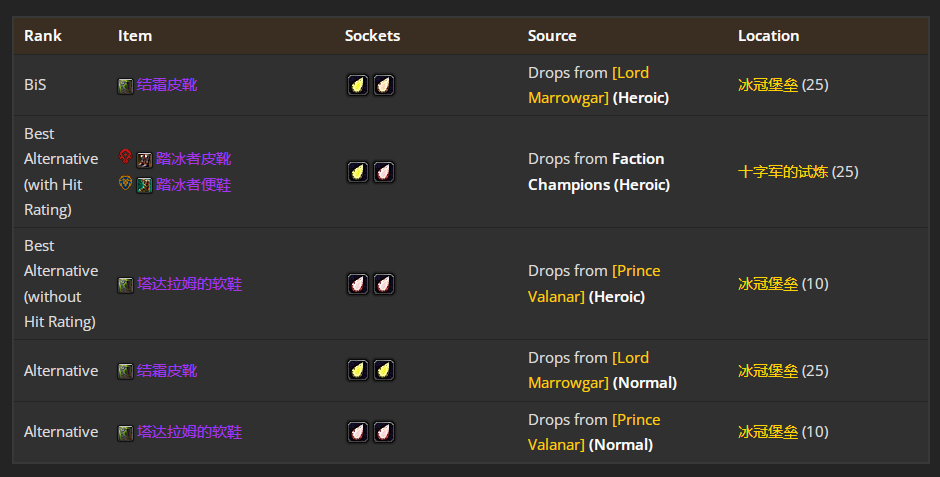The width and height of the screenshot is (940, 477).
Task: Click the Sockets column header
Action: (x=372, y=35)
